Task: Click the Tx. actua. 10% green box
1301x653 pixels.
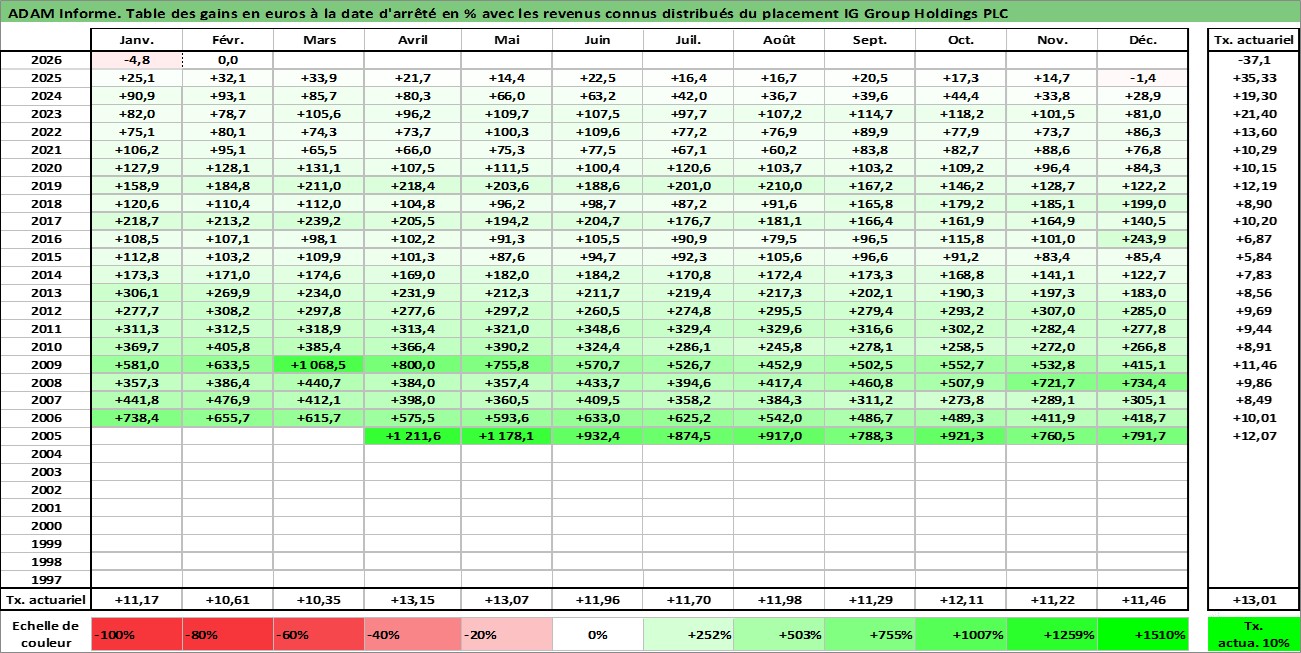Action: [x=1254, y=634]
